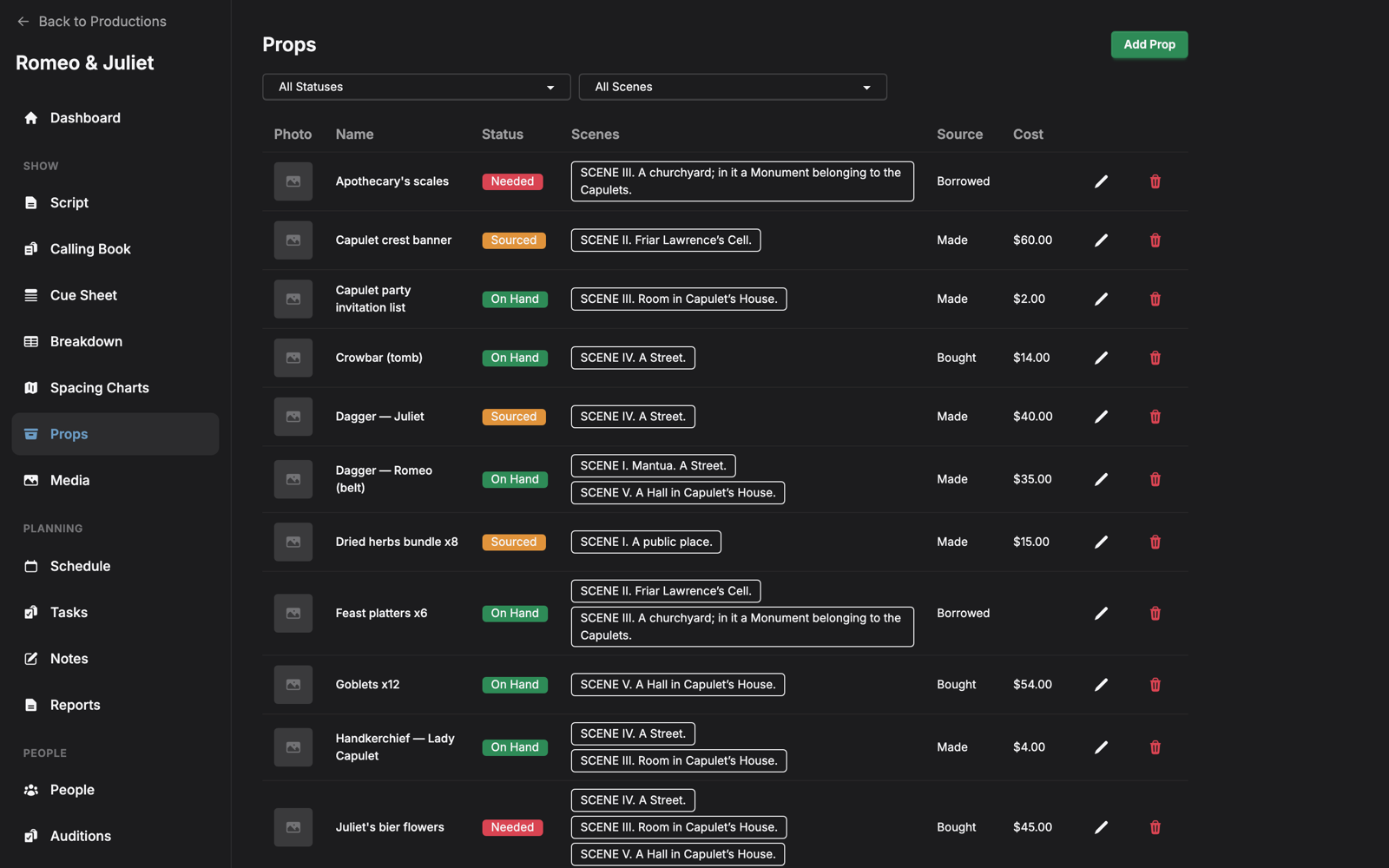This screenshot has width=1389, height=868.
Task: Open photo placeholder for Apothecary's scales
Action: point(293,181)
